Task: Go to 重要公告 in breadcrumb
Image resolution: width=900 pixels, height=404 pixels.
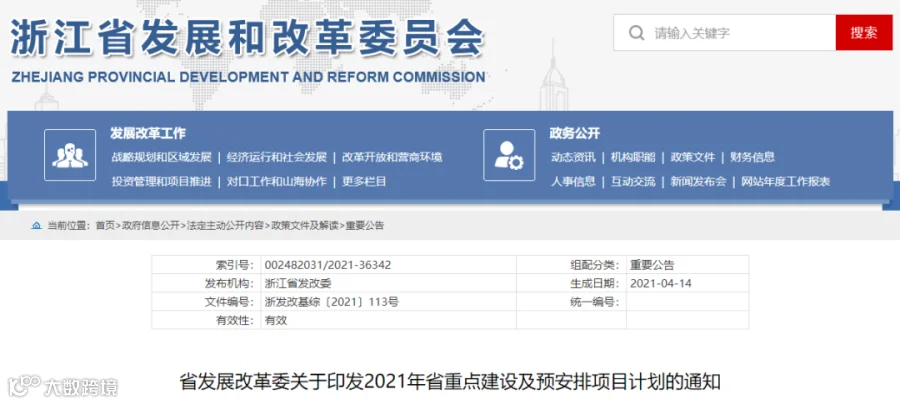Action: [364, 226]
